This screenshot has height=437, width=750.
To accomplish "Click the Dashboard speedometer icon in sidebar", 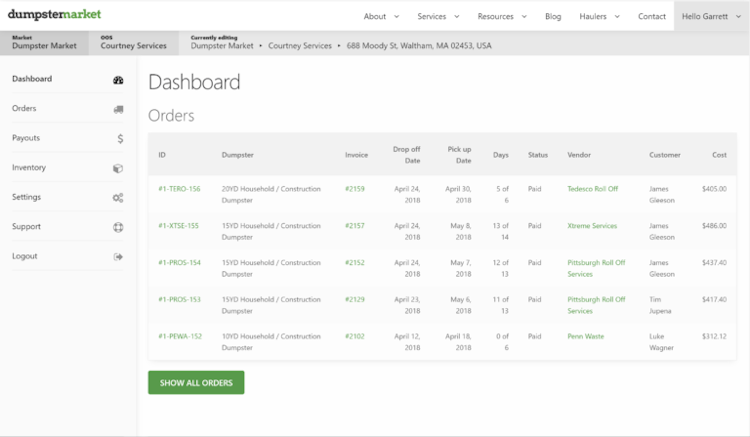I will tap(118, 80).
